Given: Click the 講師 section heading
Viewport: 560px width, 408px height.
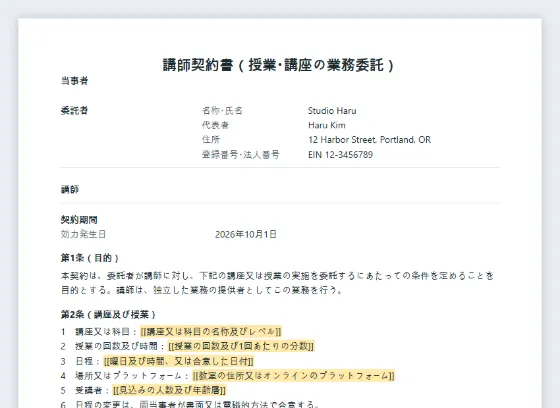Looking at the screenshot, I should (x=70, y=189).
